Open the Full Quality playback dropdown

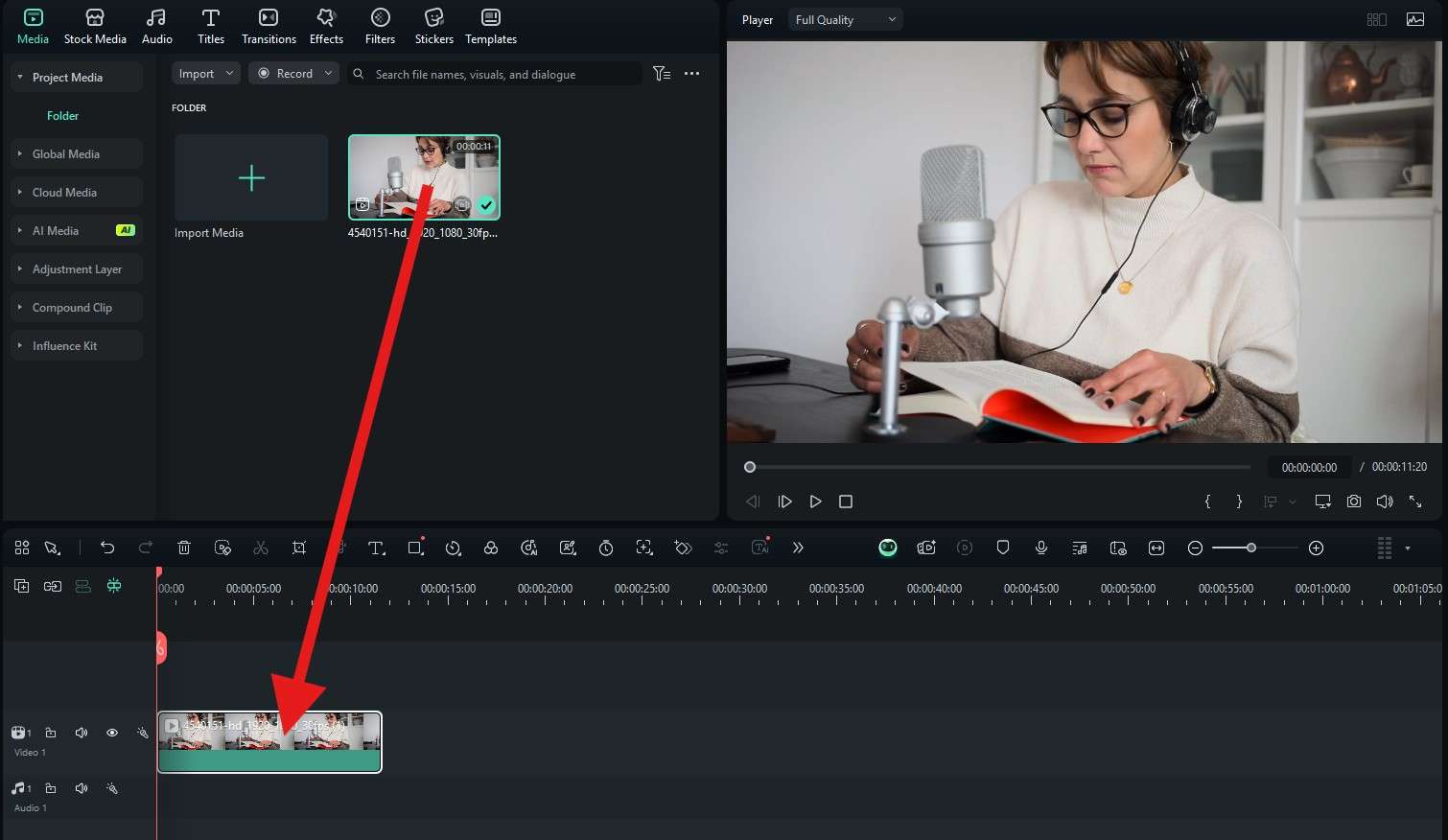click(x=845, y=19)
